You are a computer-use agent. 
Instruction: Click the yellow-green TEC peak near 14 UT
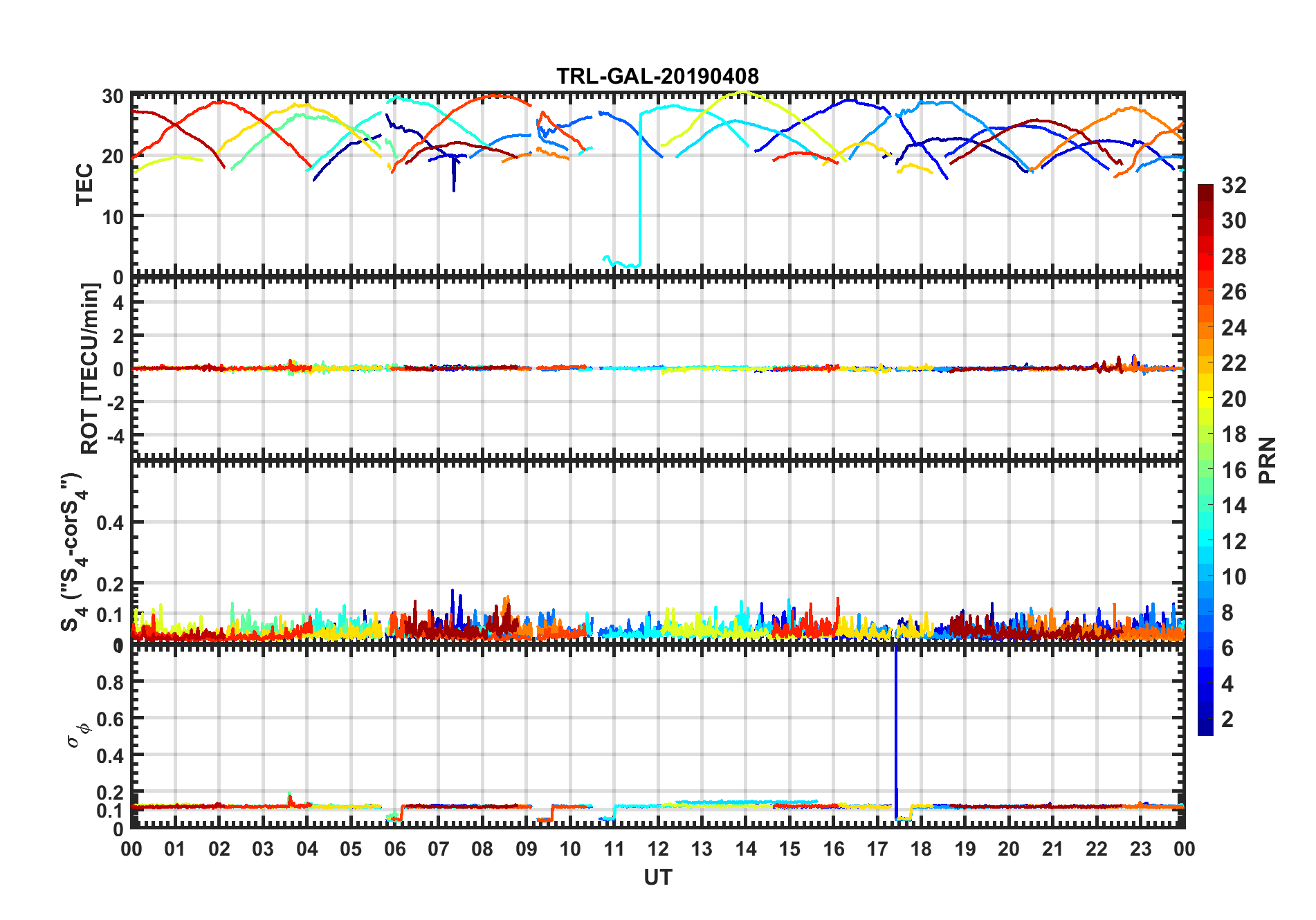[743, 93]
